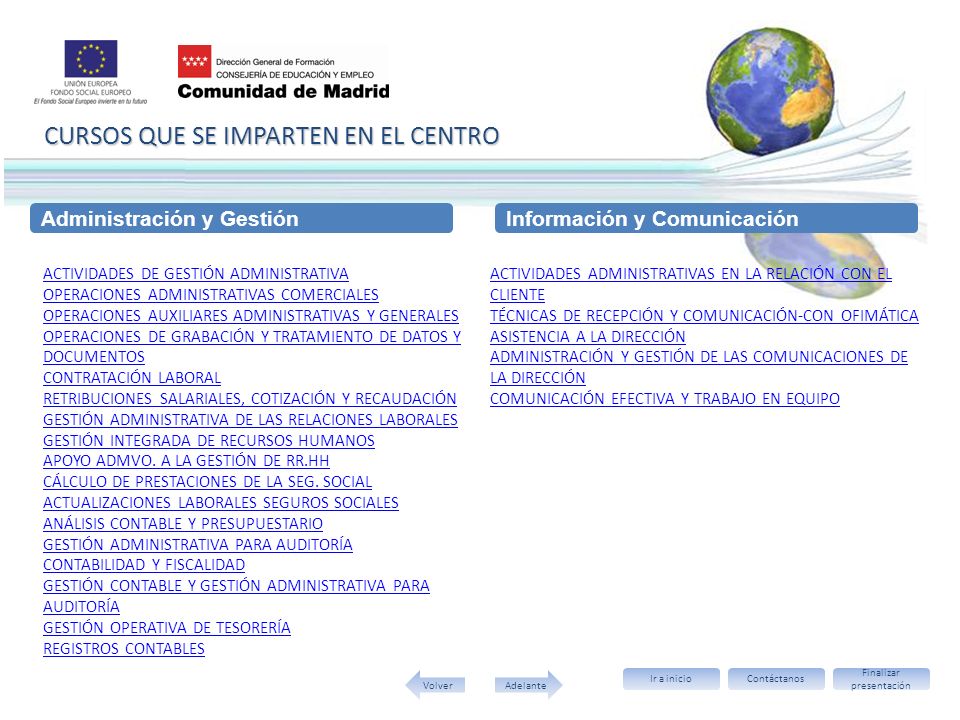Open Contabilidad y Fiscalidad link
Screen dimensions: 960x720
(x=144, y=564)
